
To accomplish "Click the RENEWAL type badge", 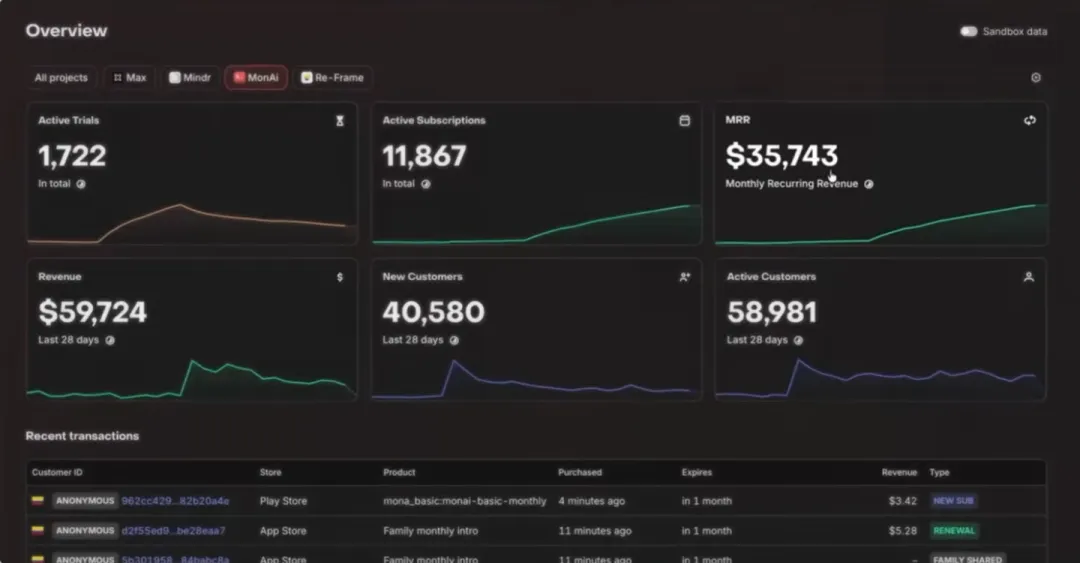I will (954, 531).
